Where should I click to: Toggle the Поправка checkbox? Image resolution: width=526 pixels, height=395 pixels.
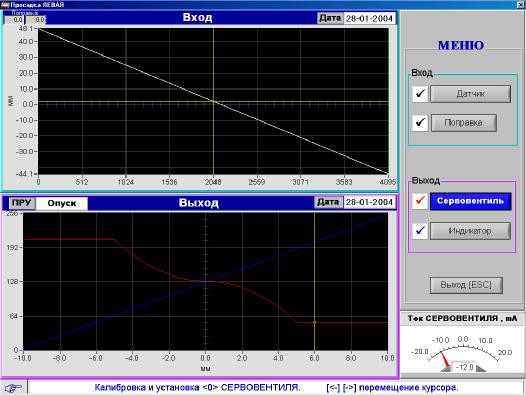coord(420,123)
